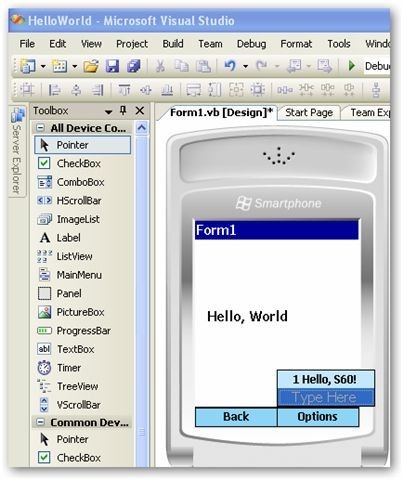The width and height of the screenshot is (403, 480).
Task: Switch to the Form1.vb [Design] tab
Action: [x=221, y=113]
